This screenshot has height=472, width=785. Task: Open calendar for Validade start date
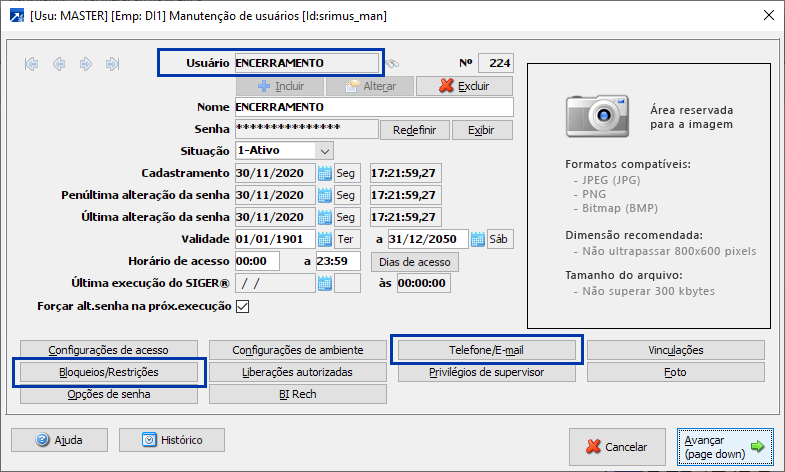(324, 239)
